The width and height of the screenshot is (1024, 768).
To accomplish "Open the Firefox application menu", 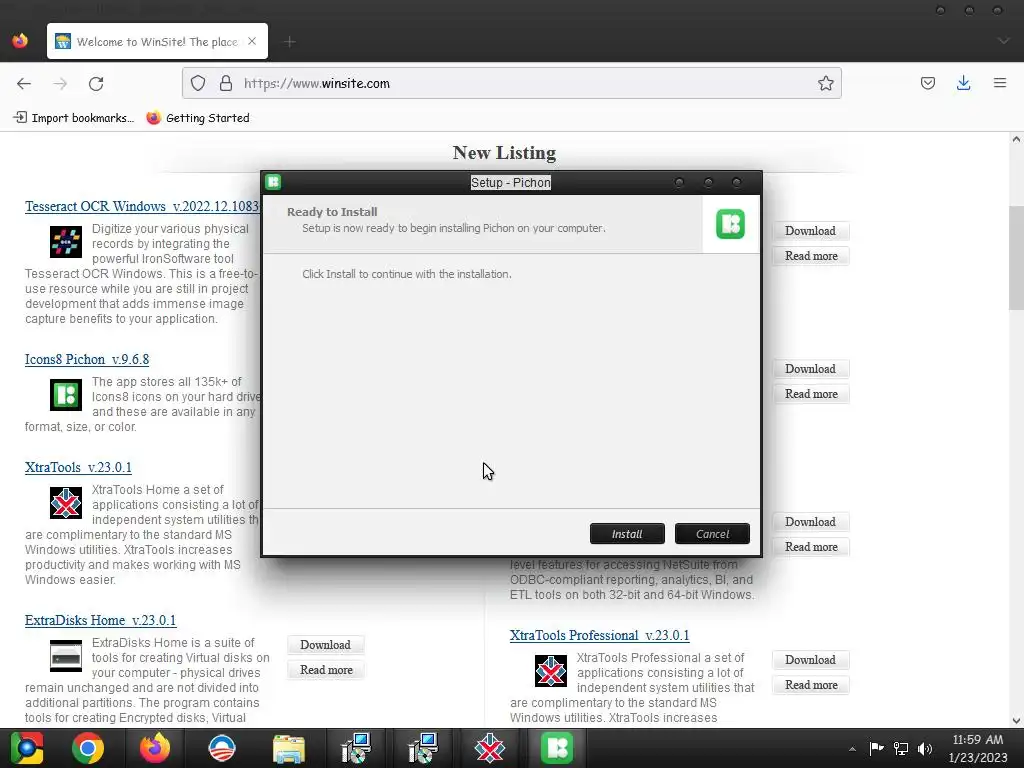I will click(1000, 83).
